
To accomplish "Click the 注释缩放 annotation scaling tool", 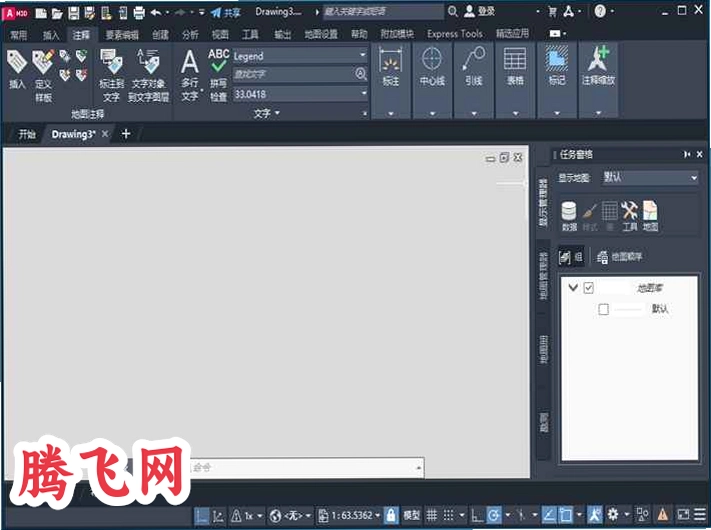I will tap(598, 68).
